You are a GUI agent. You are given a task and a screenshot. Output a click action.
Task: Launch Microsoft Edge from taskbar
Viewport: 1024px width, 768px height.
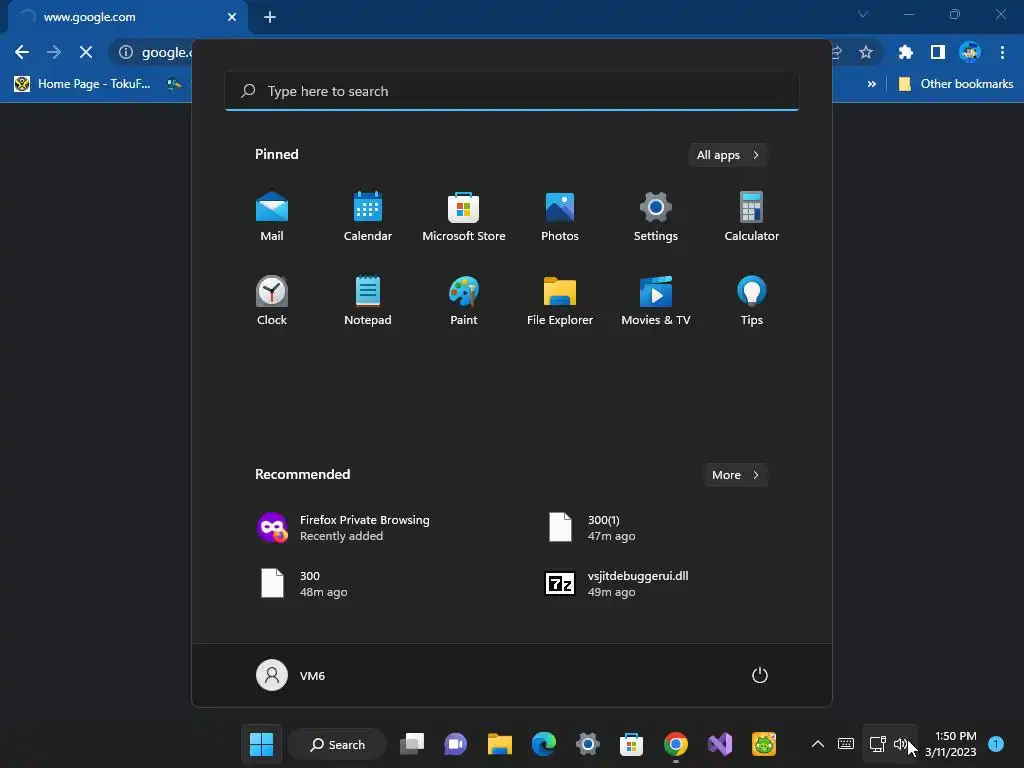(543, 744)
